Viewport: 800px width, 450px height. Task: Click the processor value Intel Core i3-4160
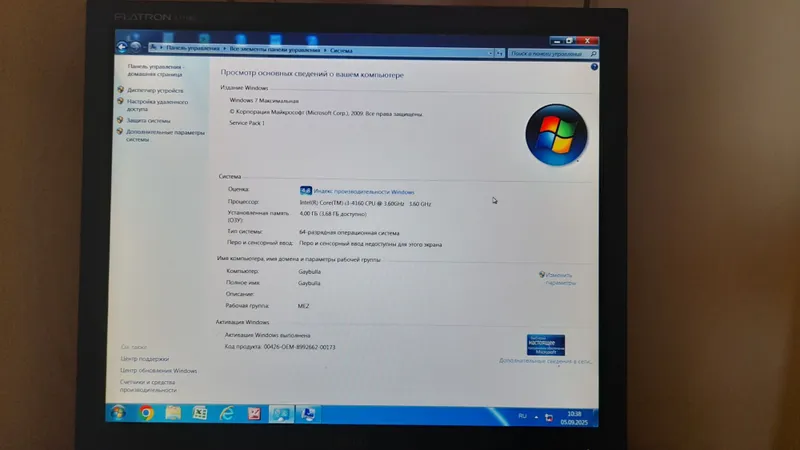[x=365, y=203]
